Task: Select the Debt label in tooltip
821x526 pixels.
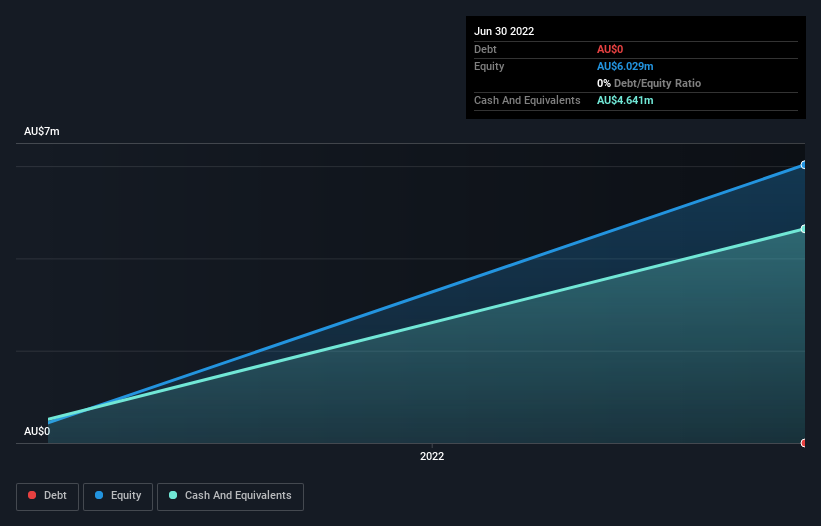Action: (x=485, y=49)
